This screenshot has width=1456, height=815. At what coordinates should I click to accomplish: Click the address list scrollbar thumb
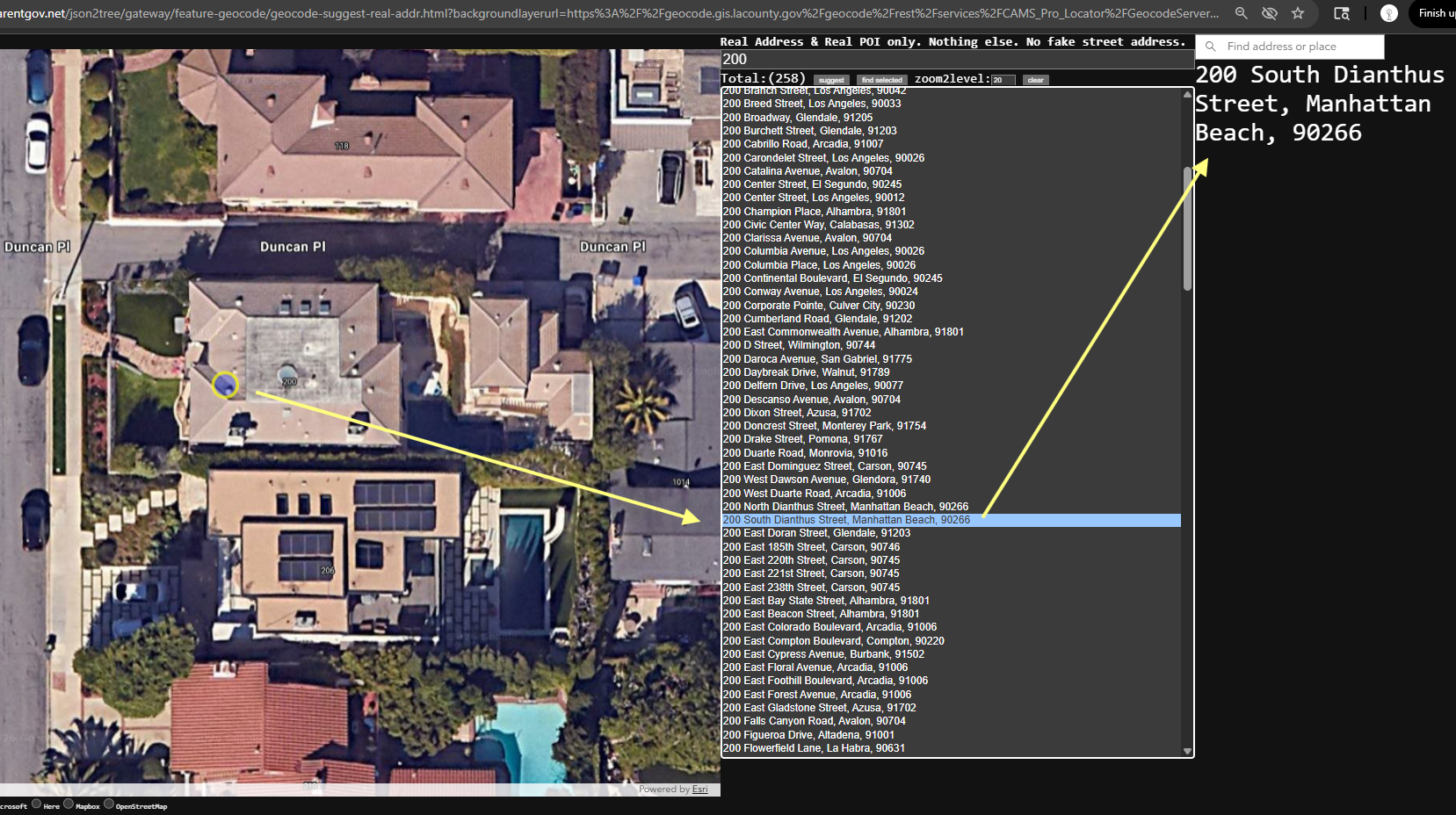point(1187,228)
